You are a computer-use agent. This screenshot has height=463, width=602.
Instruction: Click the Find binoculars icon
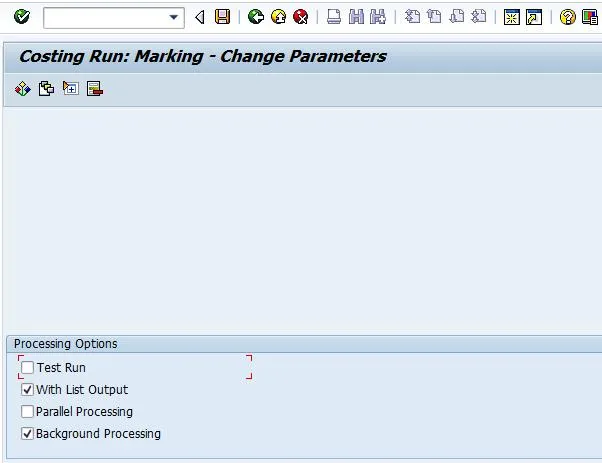tap(356, 17)
